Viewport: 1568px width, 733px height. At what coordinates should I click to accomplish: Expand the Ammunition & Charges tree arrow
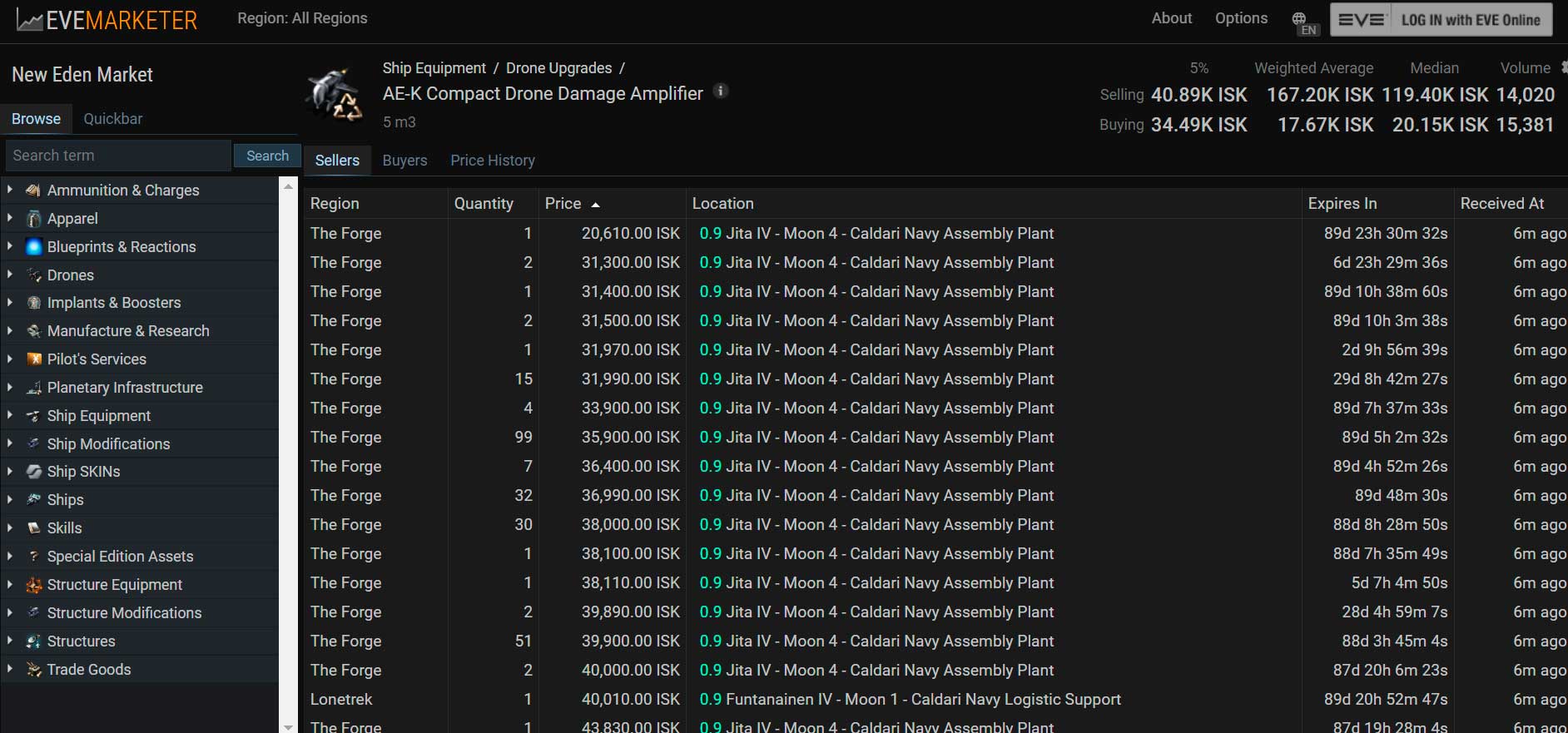click(10, 190)
